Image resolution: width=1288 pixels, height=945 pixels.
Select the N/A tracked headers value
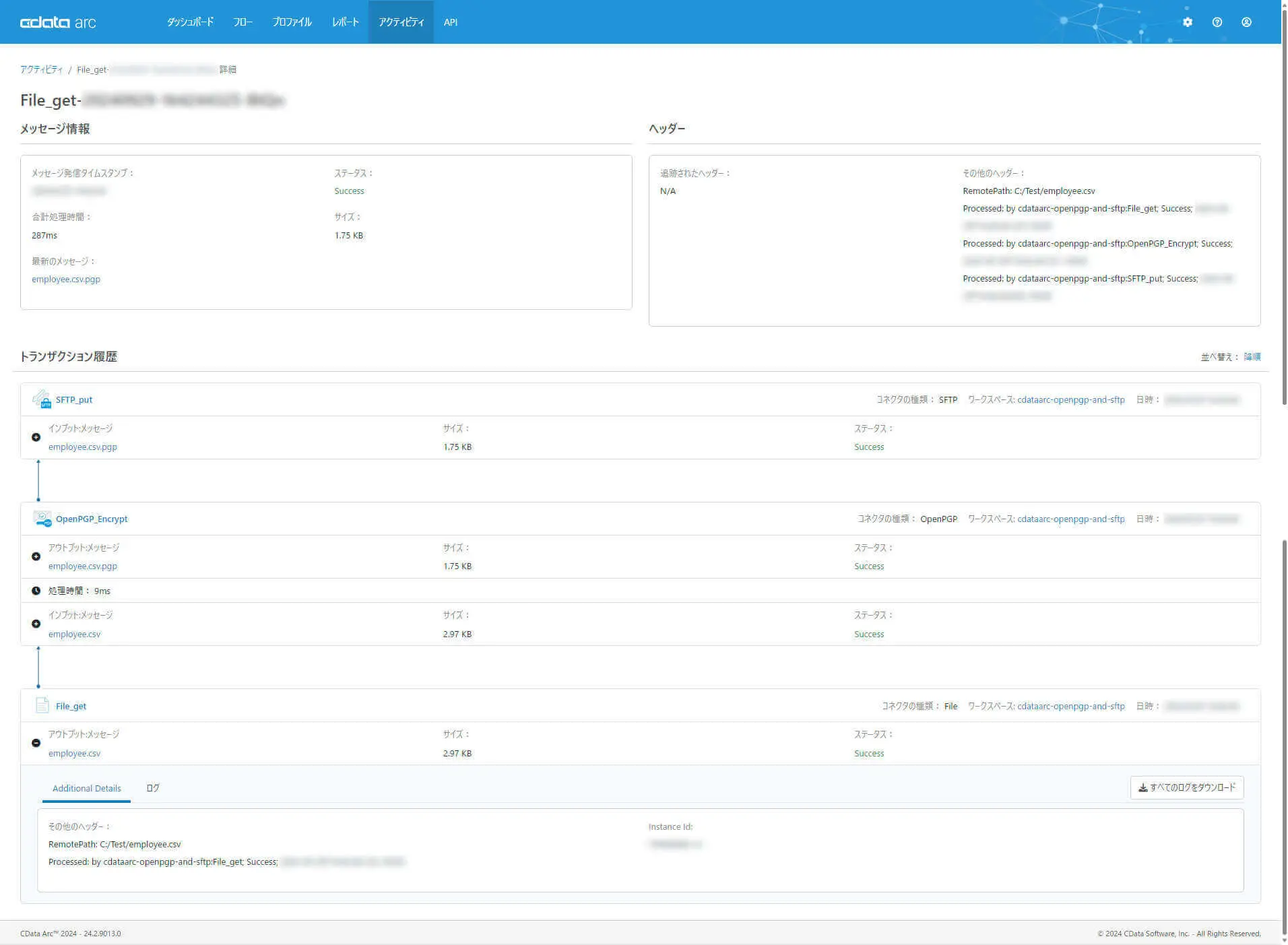668,191
